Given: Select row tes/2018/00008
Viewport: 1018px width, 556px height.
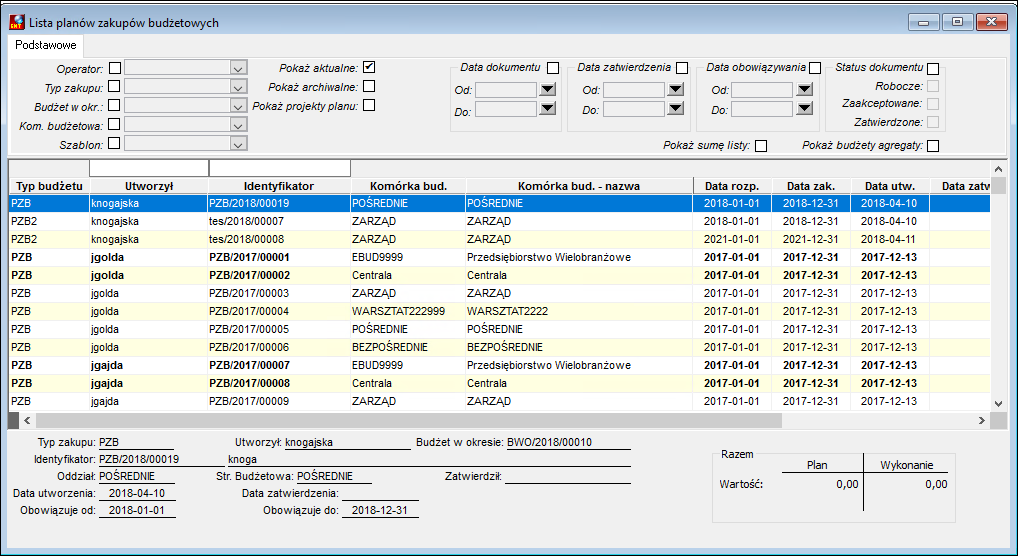Looking at the screenshot, I should click(499, 239).
